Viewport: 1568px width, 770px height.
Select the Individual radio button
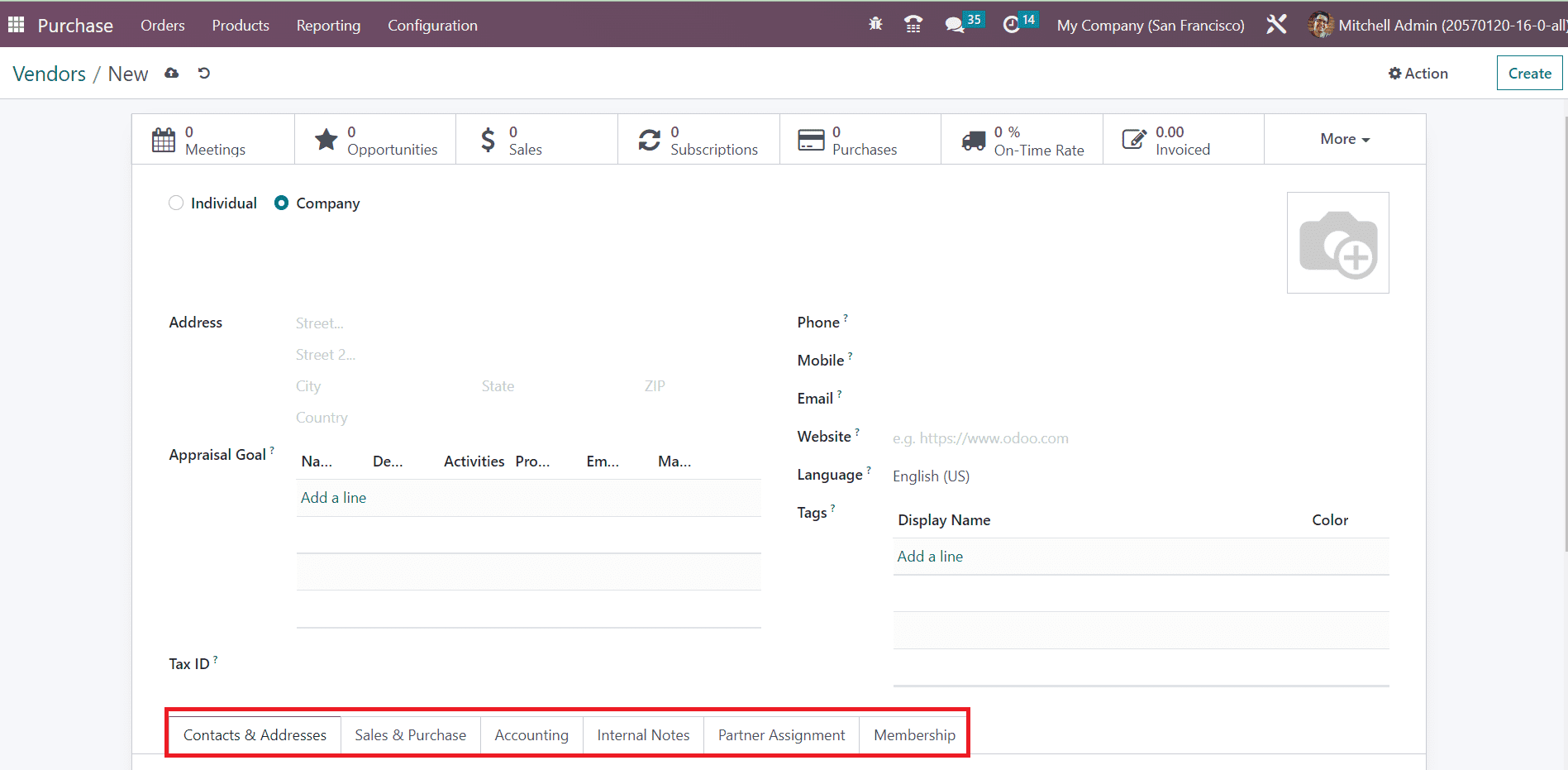[176, 203]
